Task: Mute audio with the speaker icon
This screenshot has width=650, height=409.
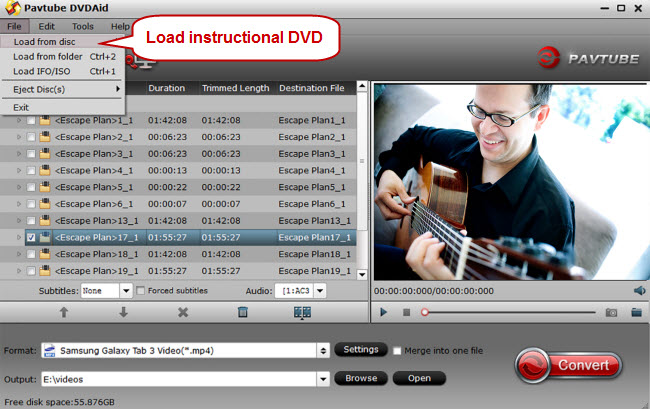Action: (639, 291)
